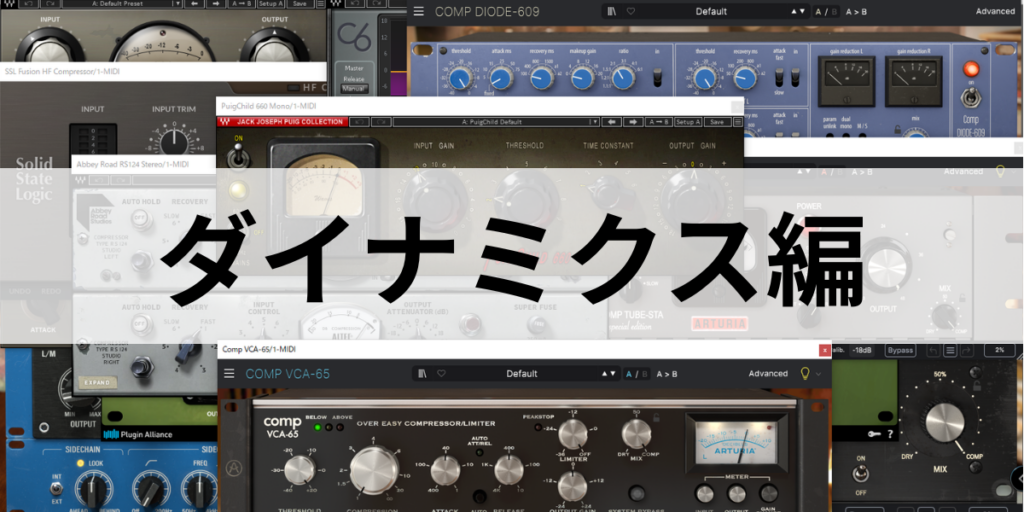Click the 2% value field bottom-right plugin
1024x512 pixels.
click(999, 351)
